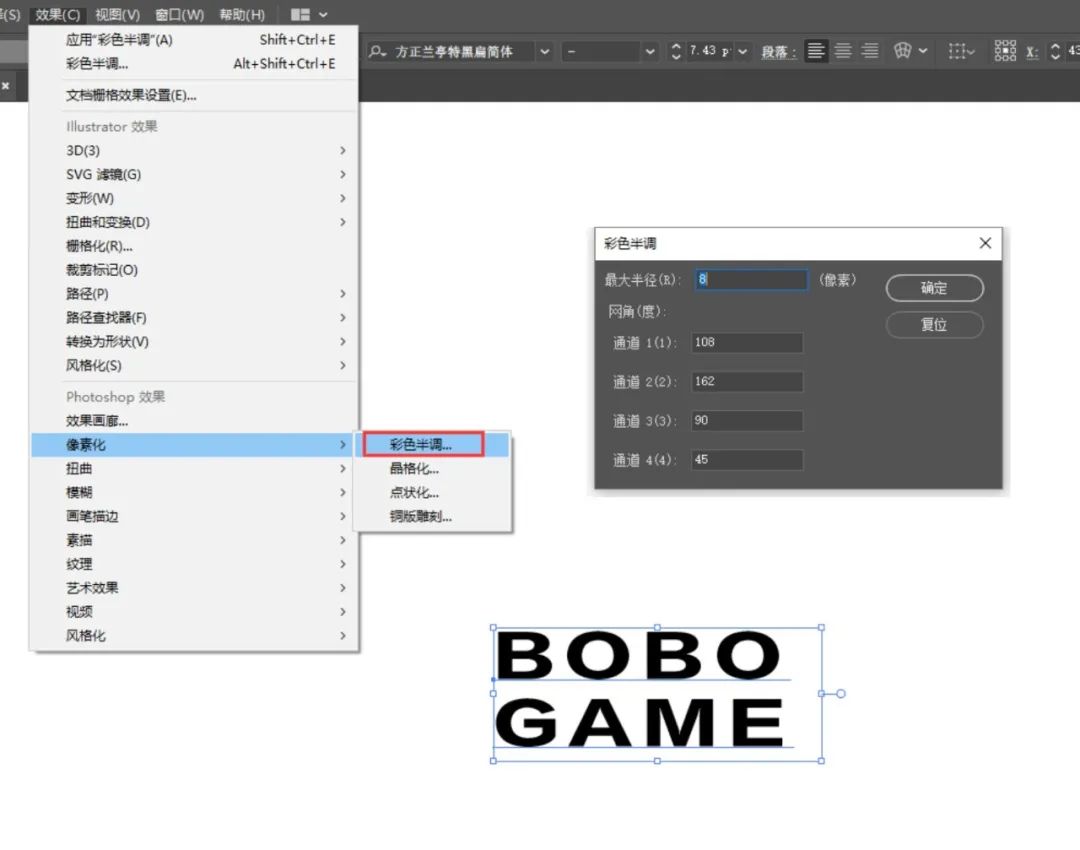Choose 应用"彩色半调"(A) menu entry
1080x850 pixels.
(194, 40)
